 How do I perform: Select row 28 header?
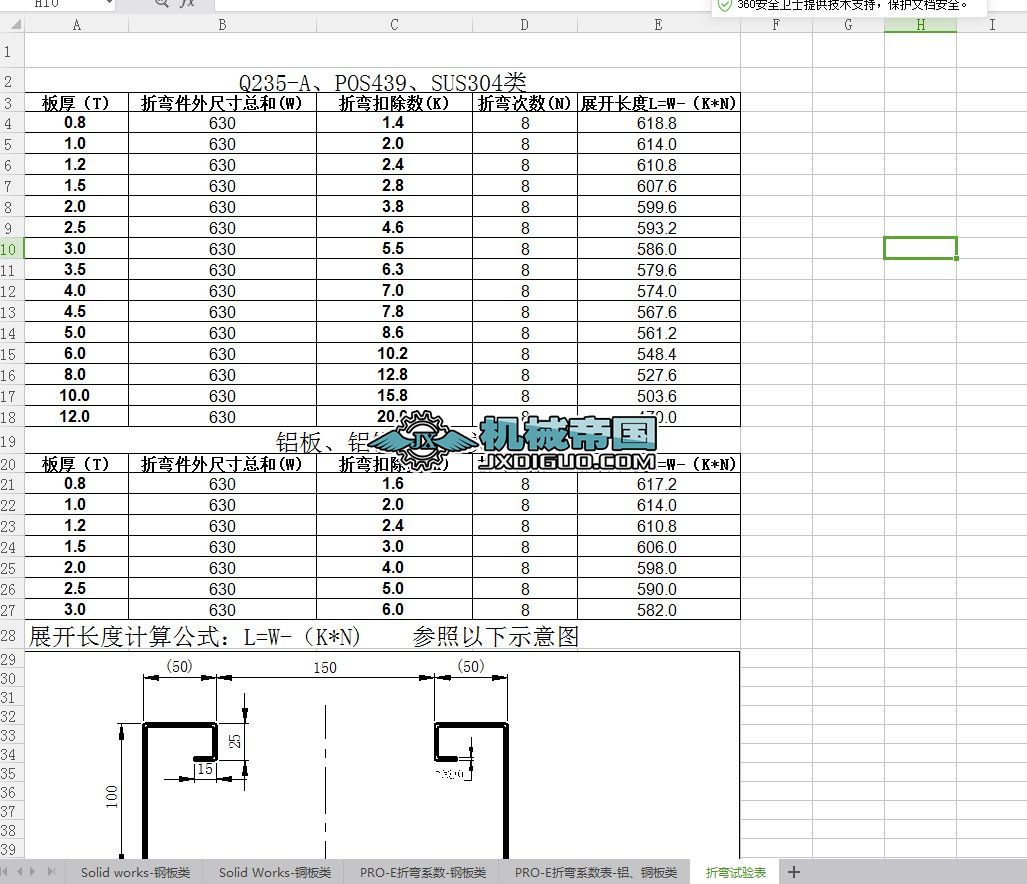12,635
